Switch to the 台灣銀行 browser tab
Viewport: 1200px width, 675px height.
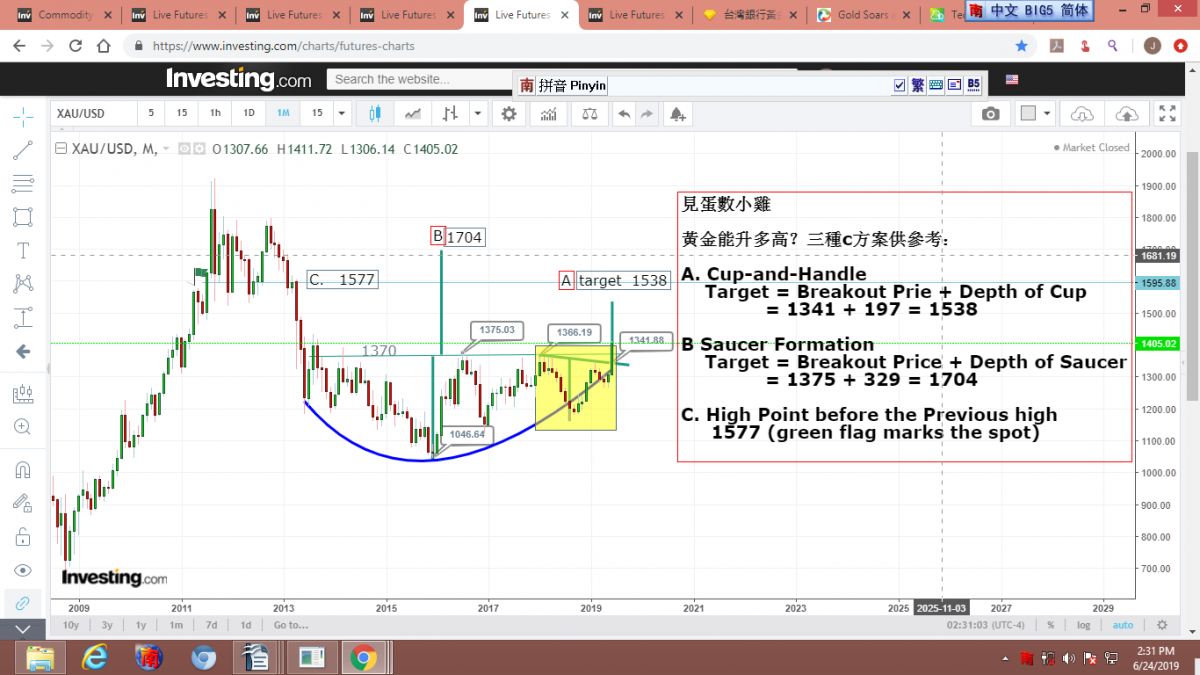click(x=749, y=15)
